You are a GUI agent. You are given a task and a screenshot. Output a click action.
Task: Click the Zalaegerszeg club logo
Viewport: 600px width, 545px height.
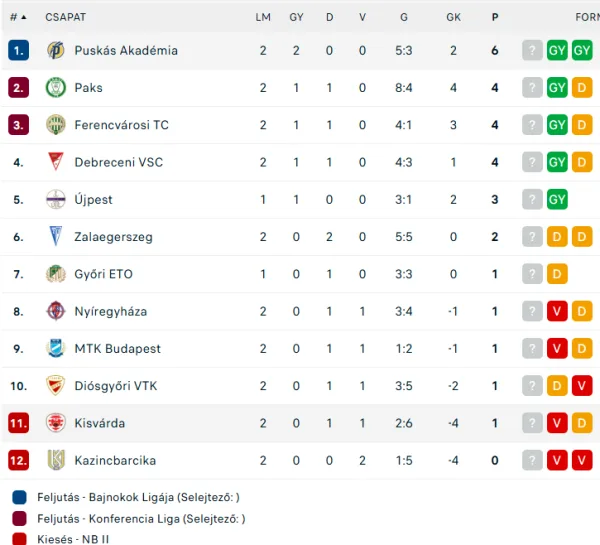tap(55, 237)
